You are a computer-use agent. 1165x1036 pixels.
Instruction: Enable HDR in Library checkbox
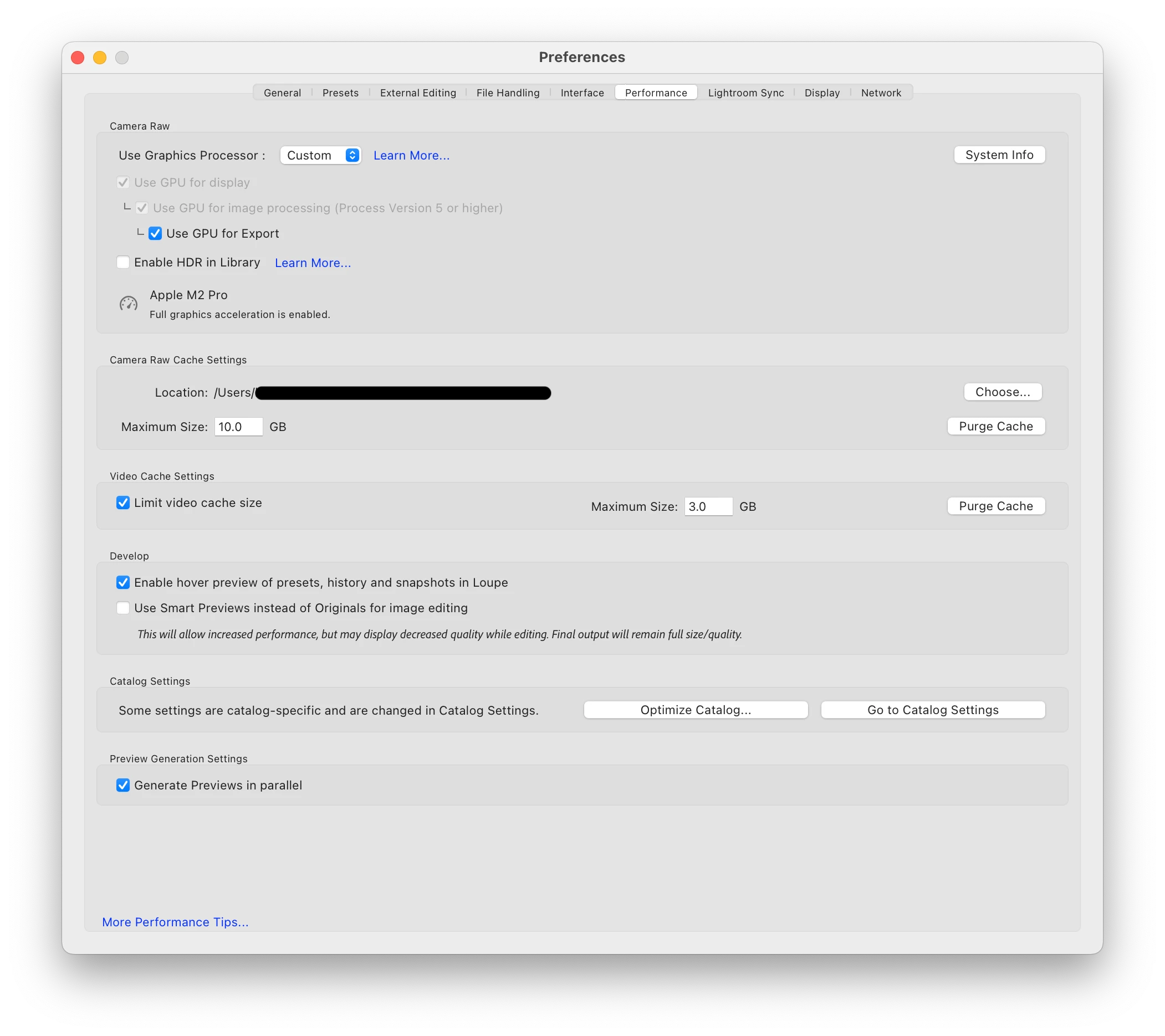pos(123,262)
